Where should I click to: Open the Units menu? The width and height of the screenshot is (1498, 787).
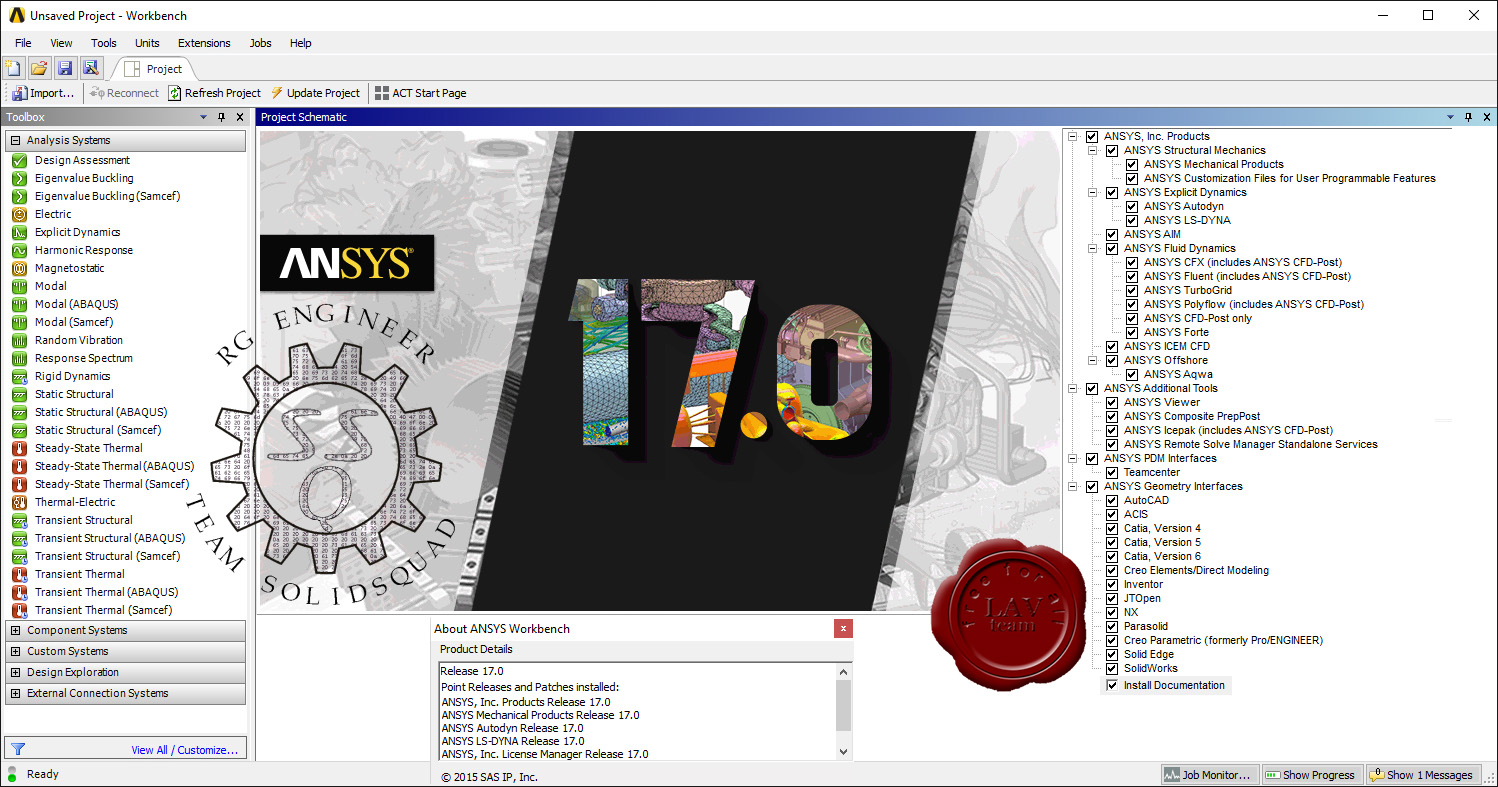click(147, 43)
